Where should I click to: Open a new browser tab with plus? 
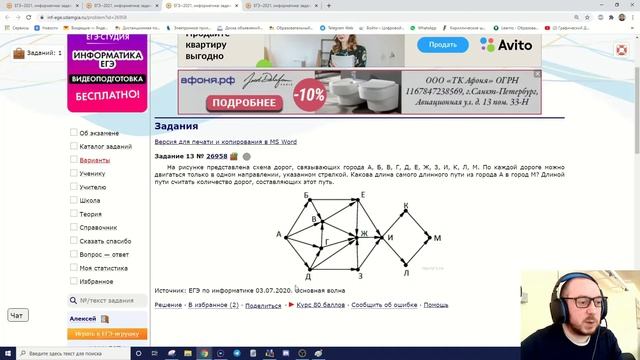pos(329,6)
